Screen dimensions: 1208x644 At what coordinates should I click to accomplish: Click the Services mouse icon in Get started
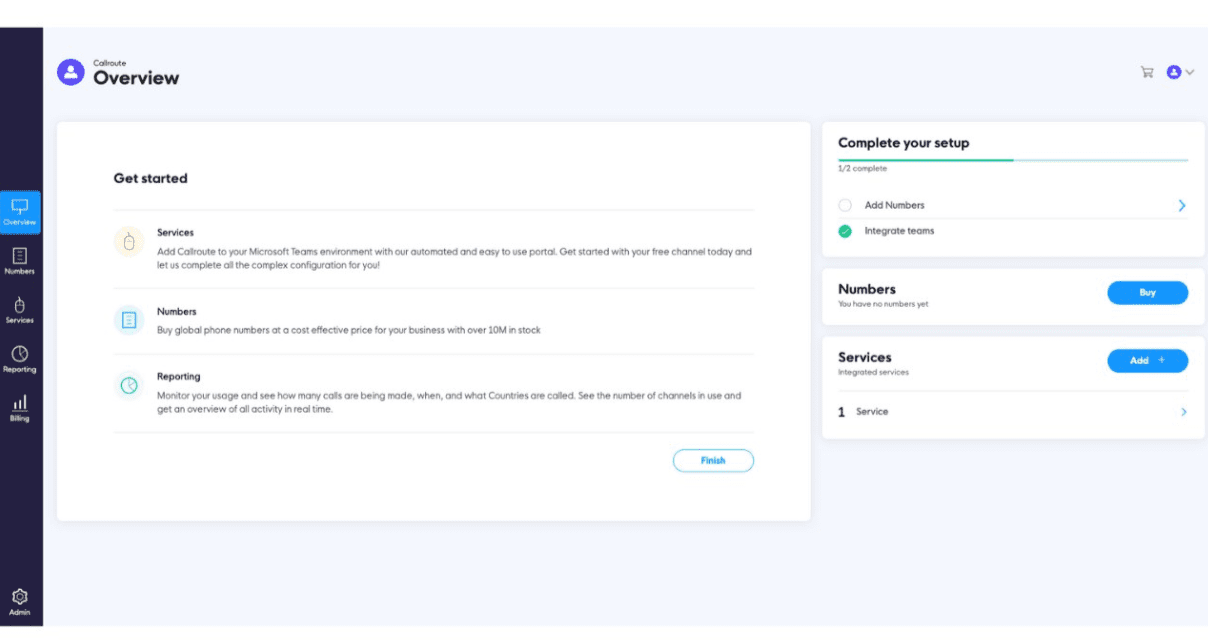click(128, 242)
